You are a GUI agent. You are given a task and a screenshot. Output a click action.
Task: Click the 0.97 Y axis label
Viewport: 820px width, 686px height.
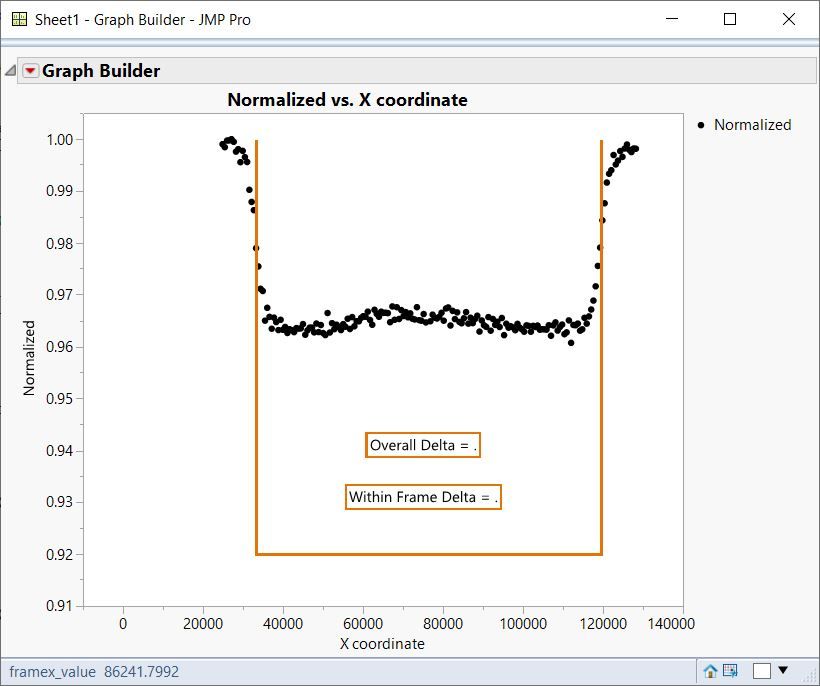[60, 295]
